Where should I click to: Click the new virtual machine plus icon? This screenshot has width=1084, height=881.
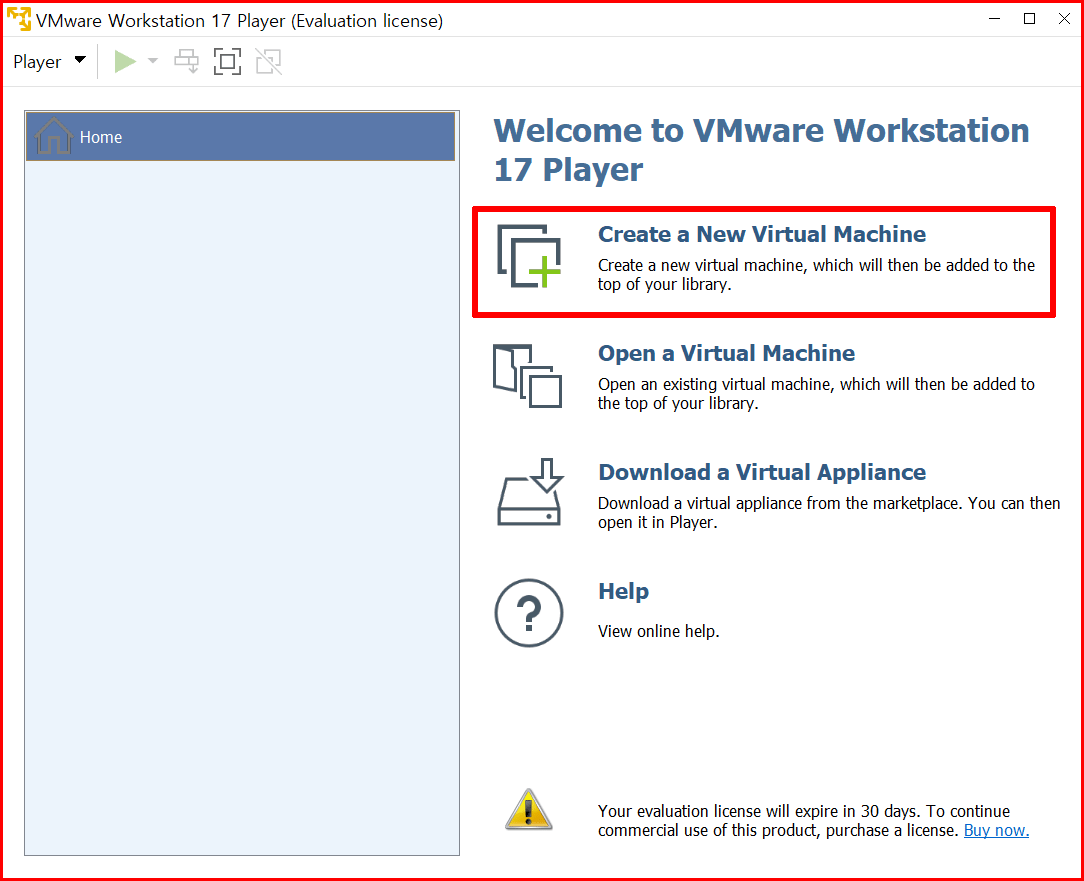click(529, 256)
